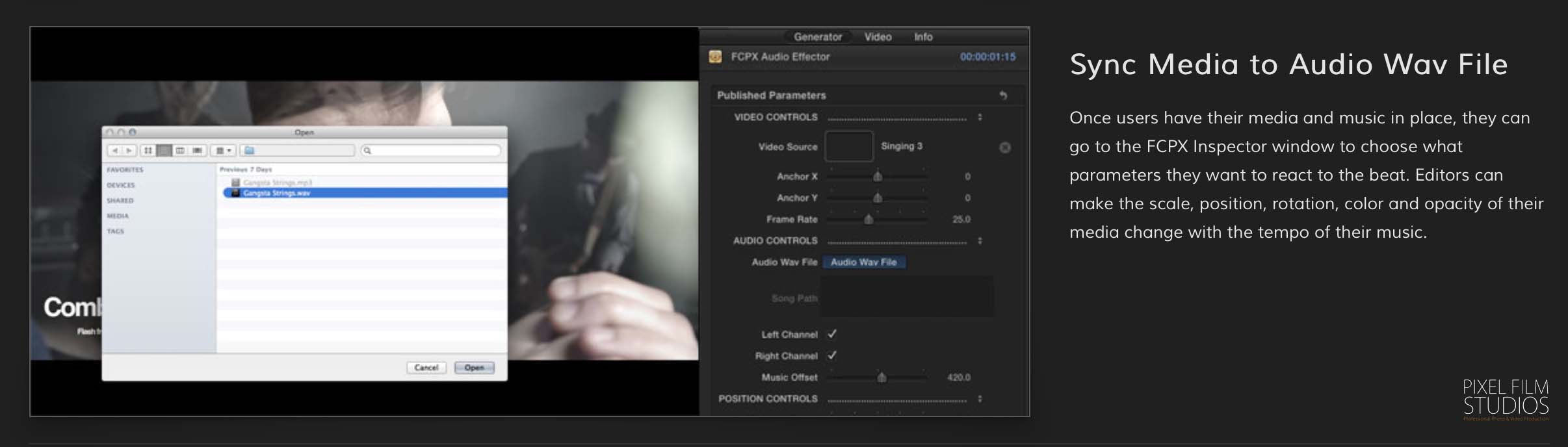Click the Frame Rate value 25.0

tap(961, 220)
